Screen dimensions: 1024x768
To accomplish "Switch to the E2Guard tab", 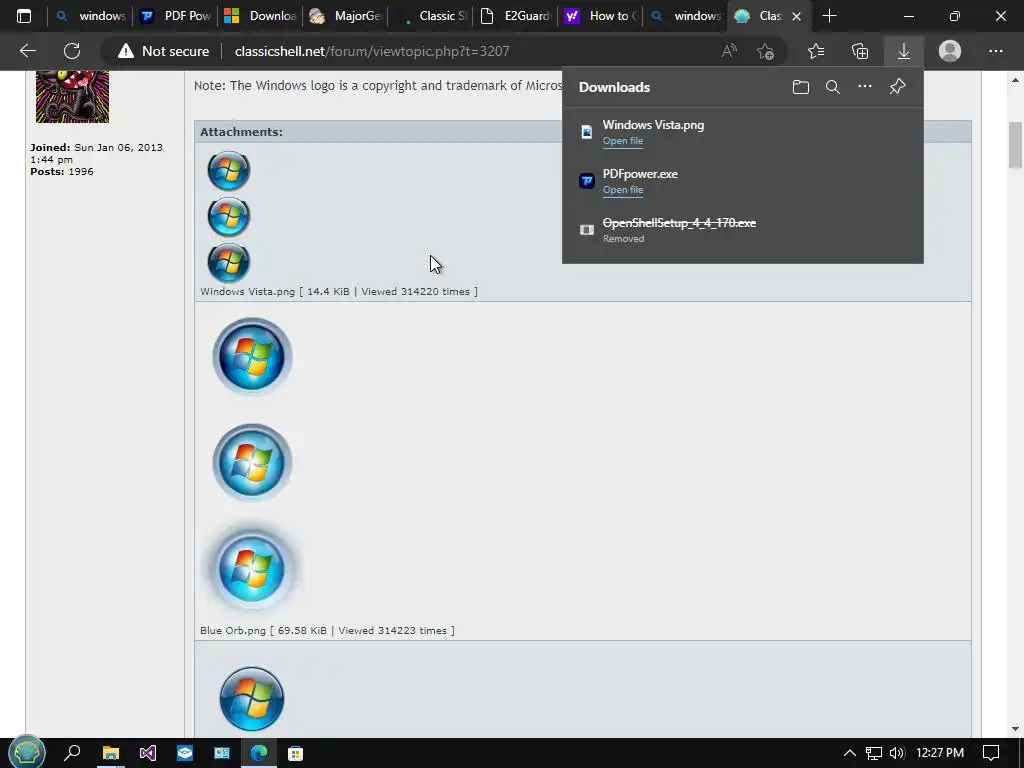I will [x=515, y=16].
